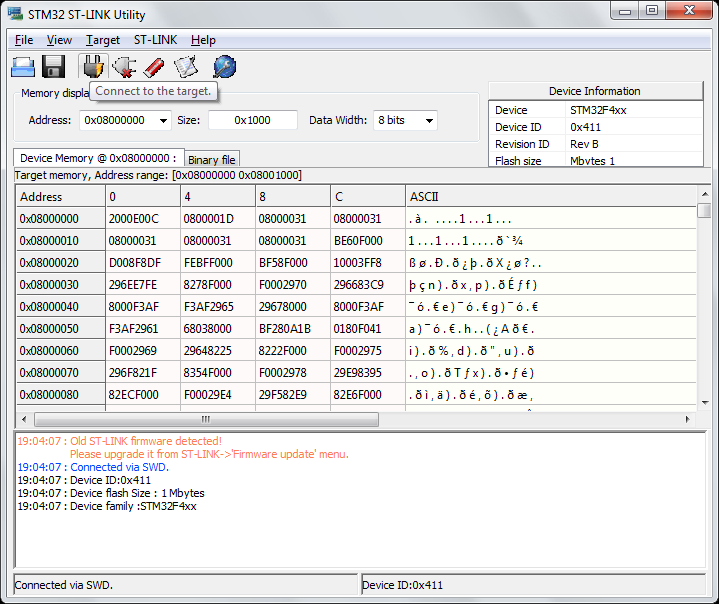This screenshot has width=719, height=604.
Task: Click the vertical scrollbar thumb in memory table
Action: 704,210
